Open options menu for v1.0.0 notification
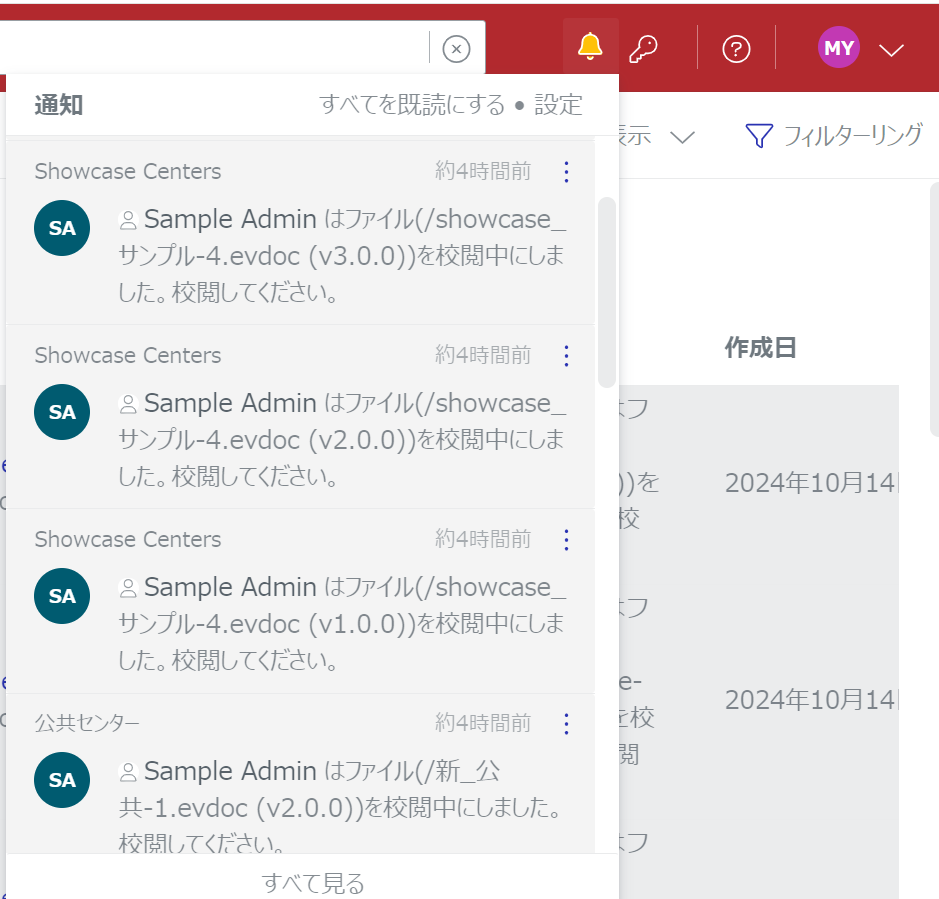 (x=566, y=540)
